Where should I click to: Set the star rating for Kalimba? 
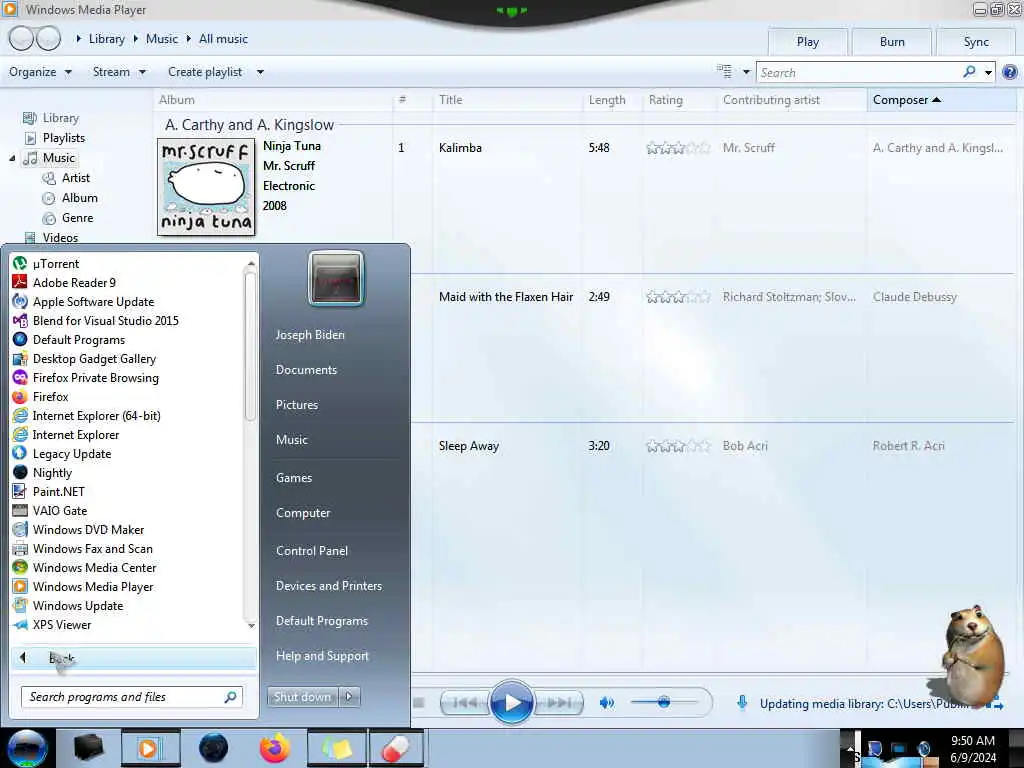(678, 148)
